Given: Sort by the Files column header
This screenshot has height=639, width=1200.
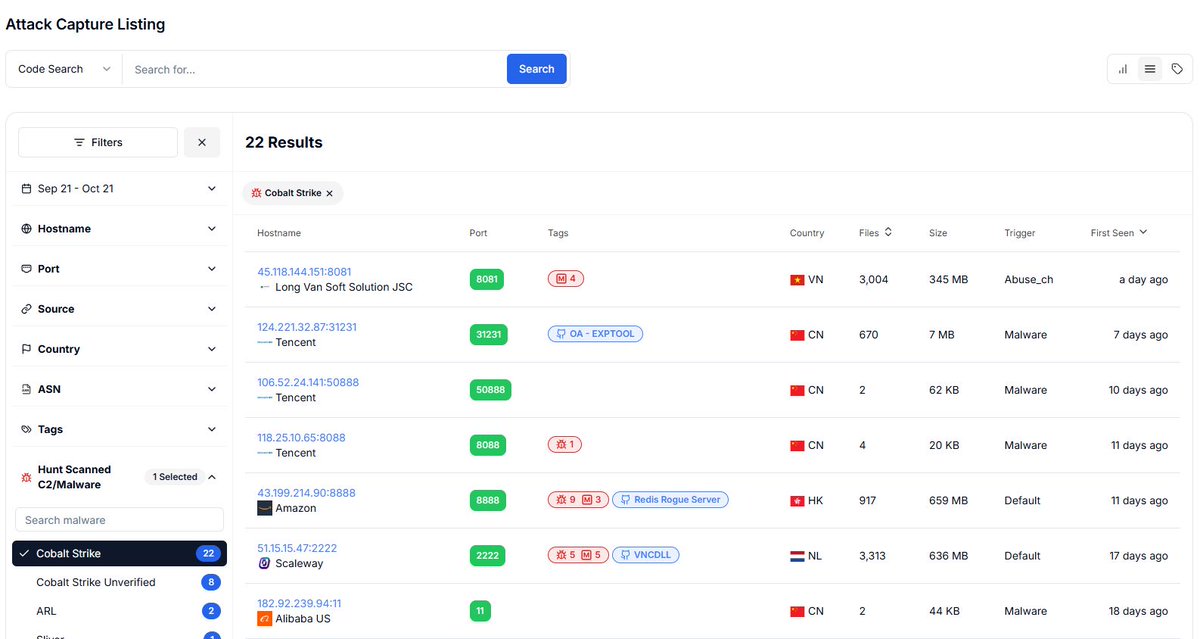Looking at the screenshot, I should 875,232.
